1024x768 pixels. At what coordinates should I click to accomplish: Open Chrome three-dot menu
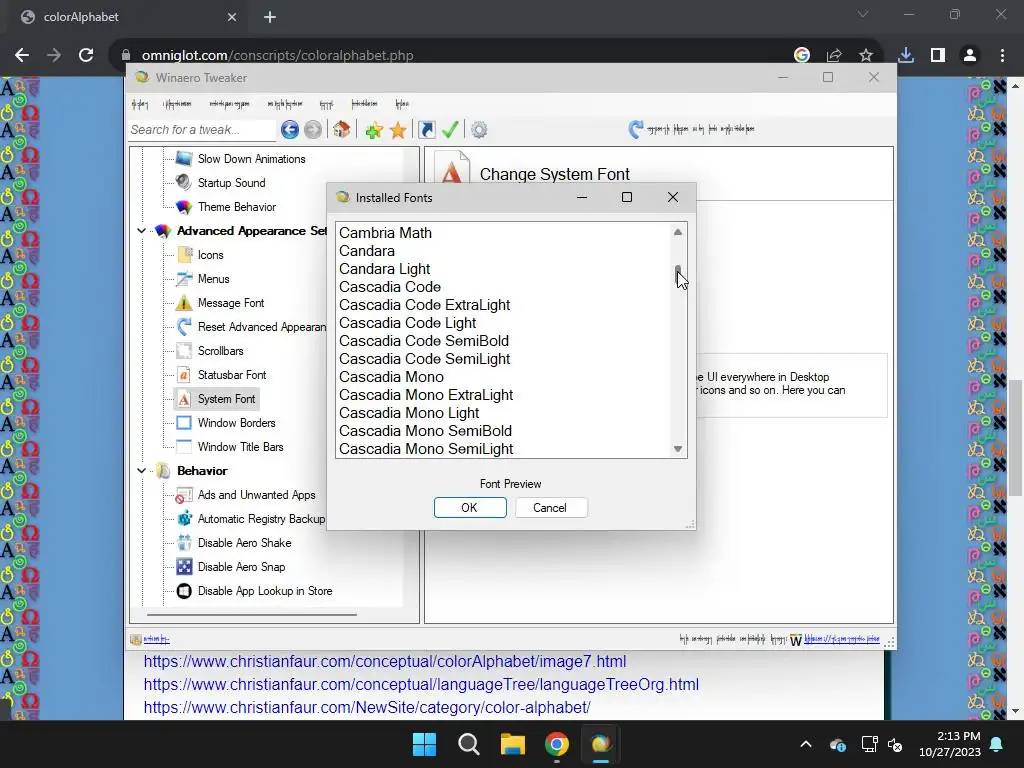(x=1002, y=56)
